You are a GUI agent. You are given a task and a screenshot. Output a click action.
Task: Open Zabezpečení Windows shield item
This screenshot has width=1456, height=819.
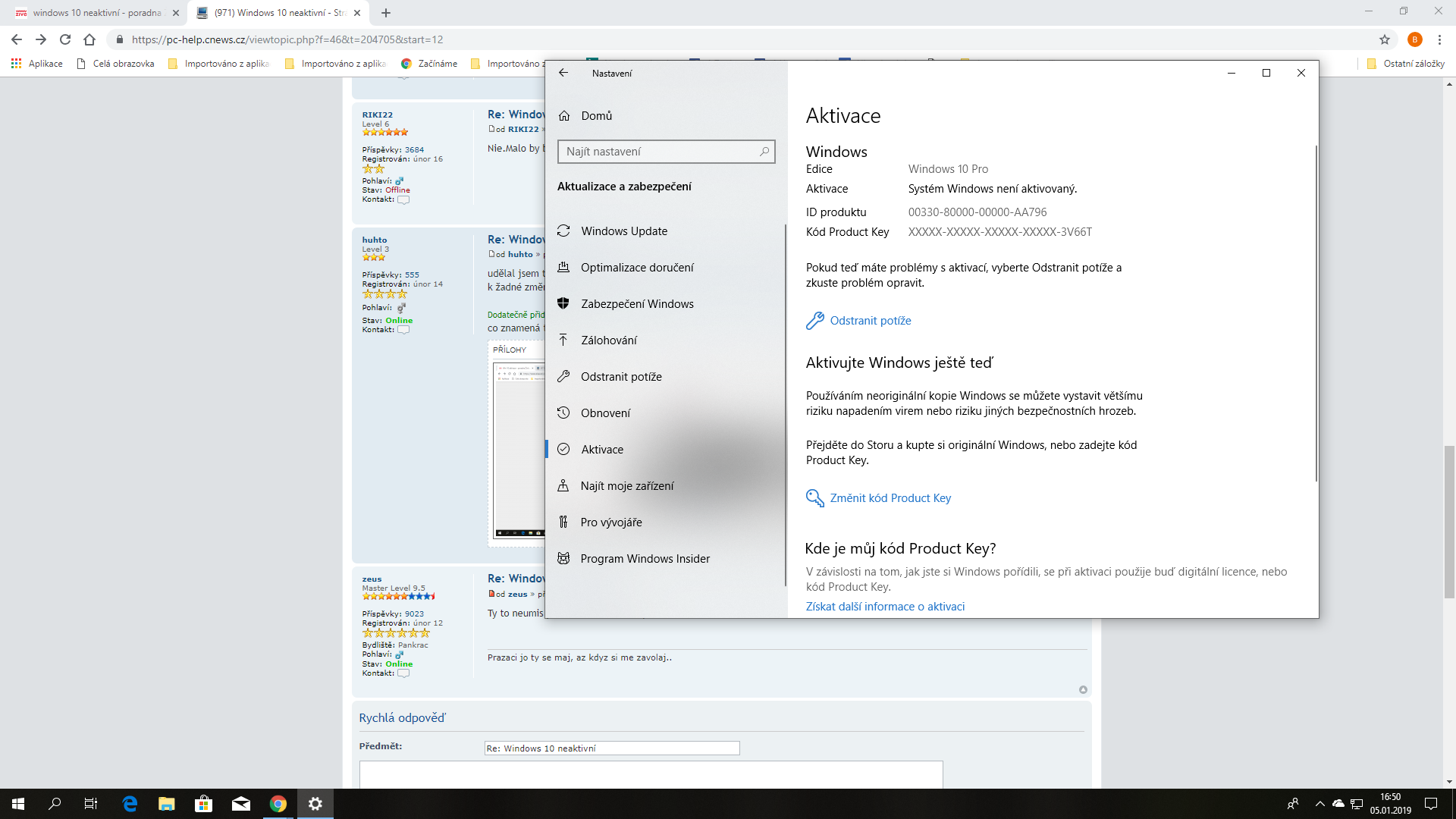(636, 304)
